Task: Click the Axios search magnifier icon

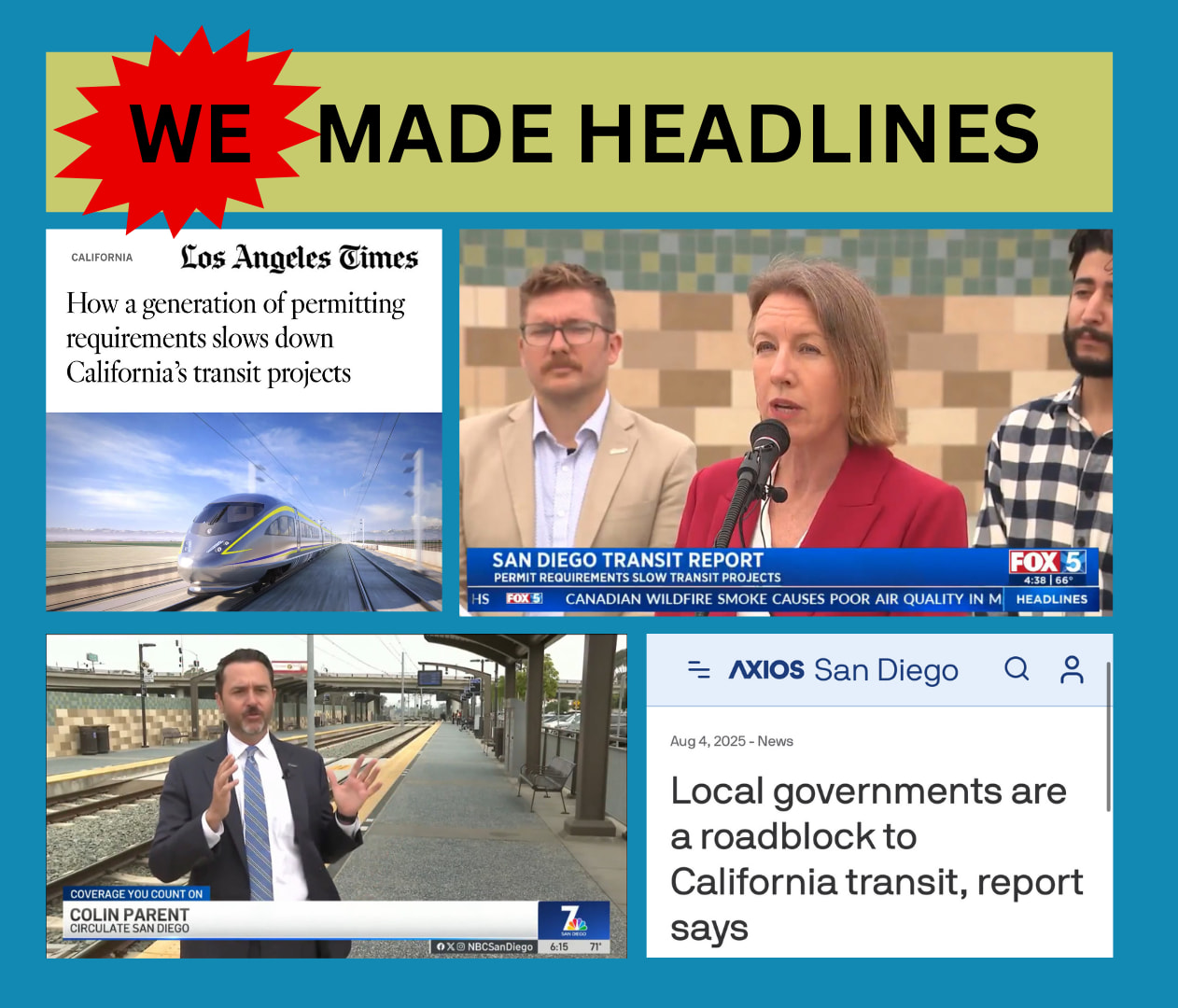Action: pyautogui.click(x=1017, y=668)
